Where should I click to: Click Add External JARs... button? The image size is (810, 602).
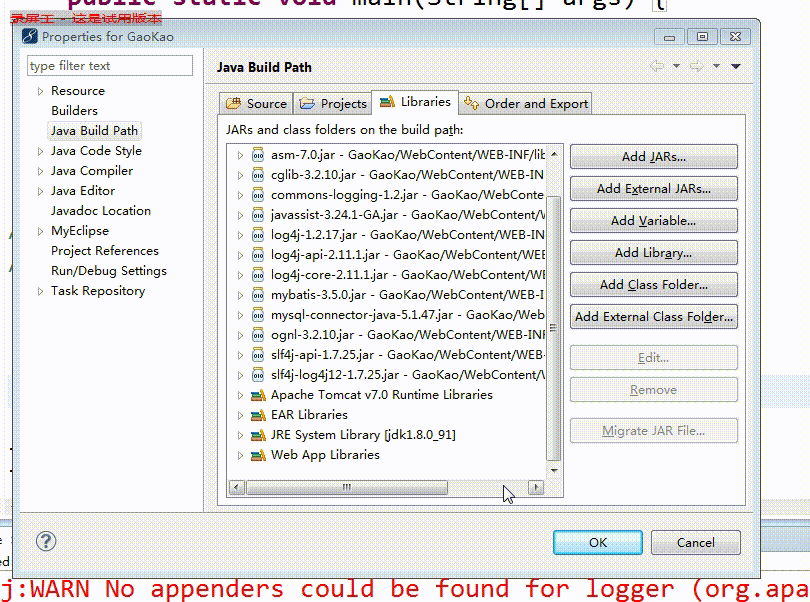click(653, 189)
